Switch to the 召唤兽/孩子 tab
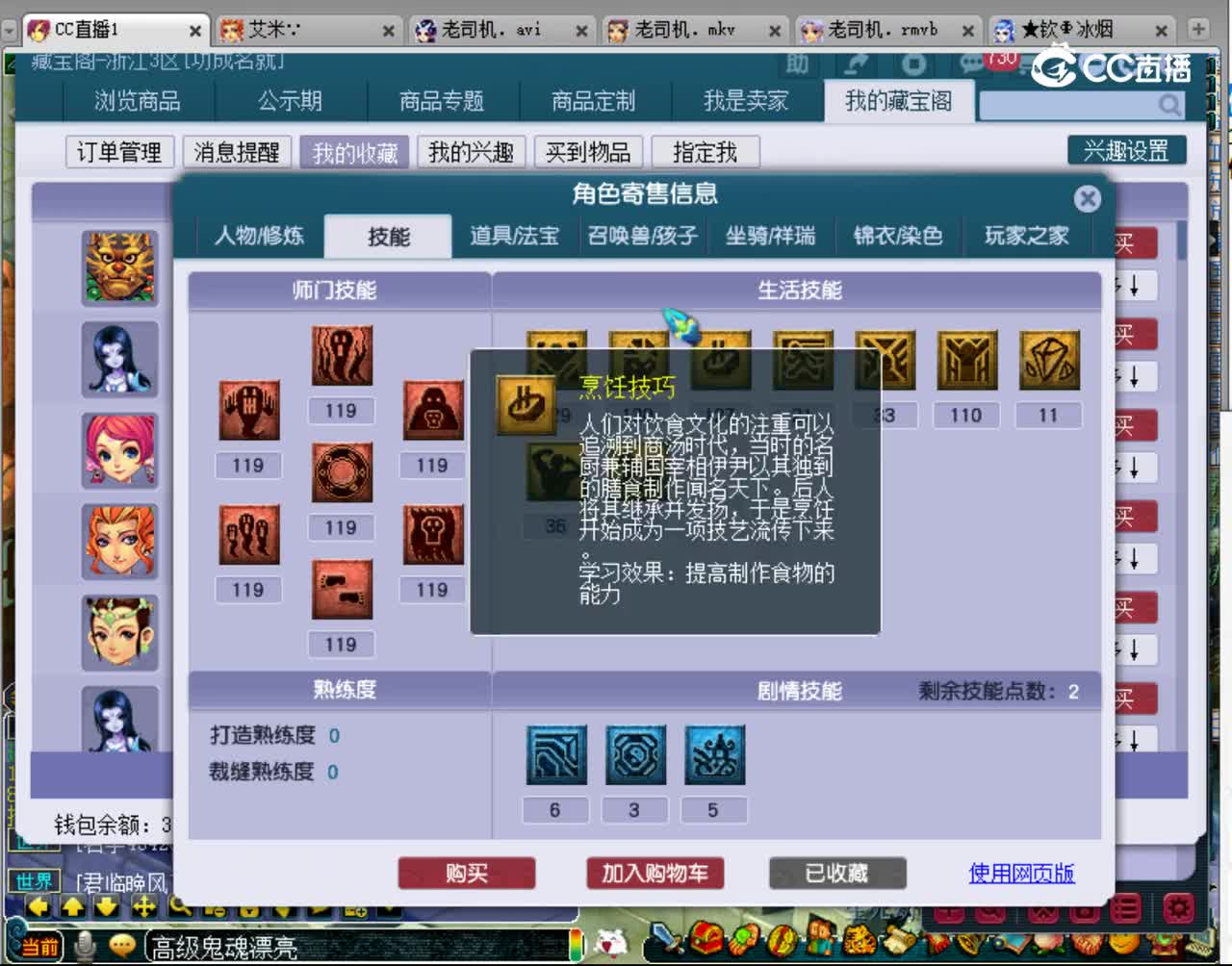Viewport: 1232px width, 966px height. [x=642, y=236]
